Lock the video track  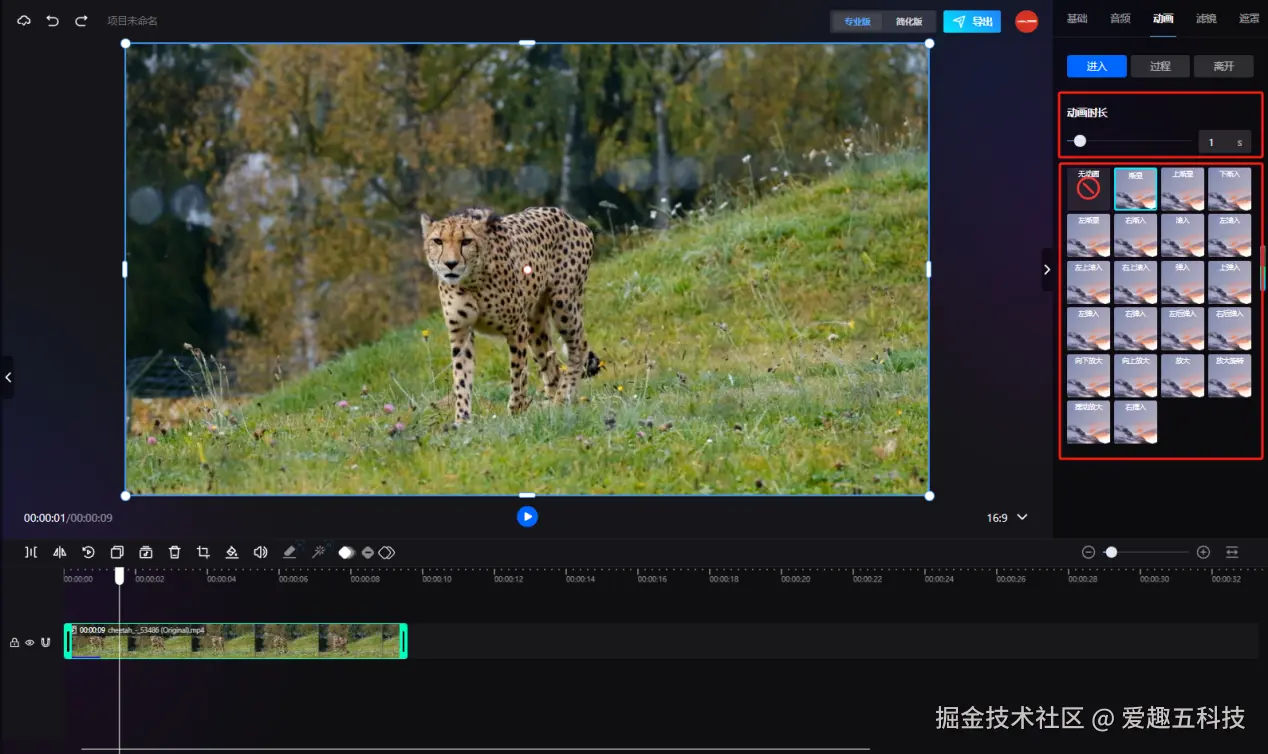pos(14,642)
